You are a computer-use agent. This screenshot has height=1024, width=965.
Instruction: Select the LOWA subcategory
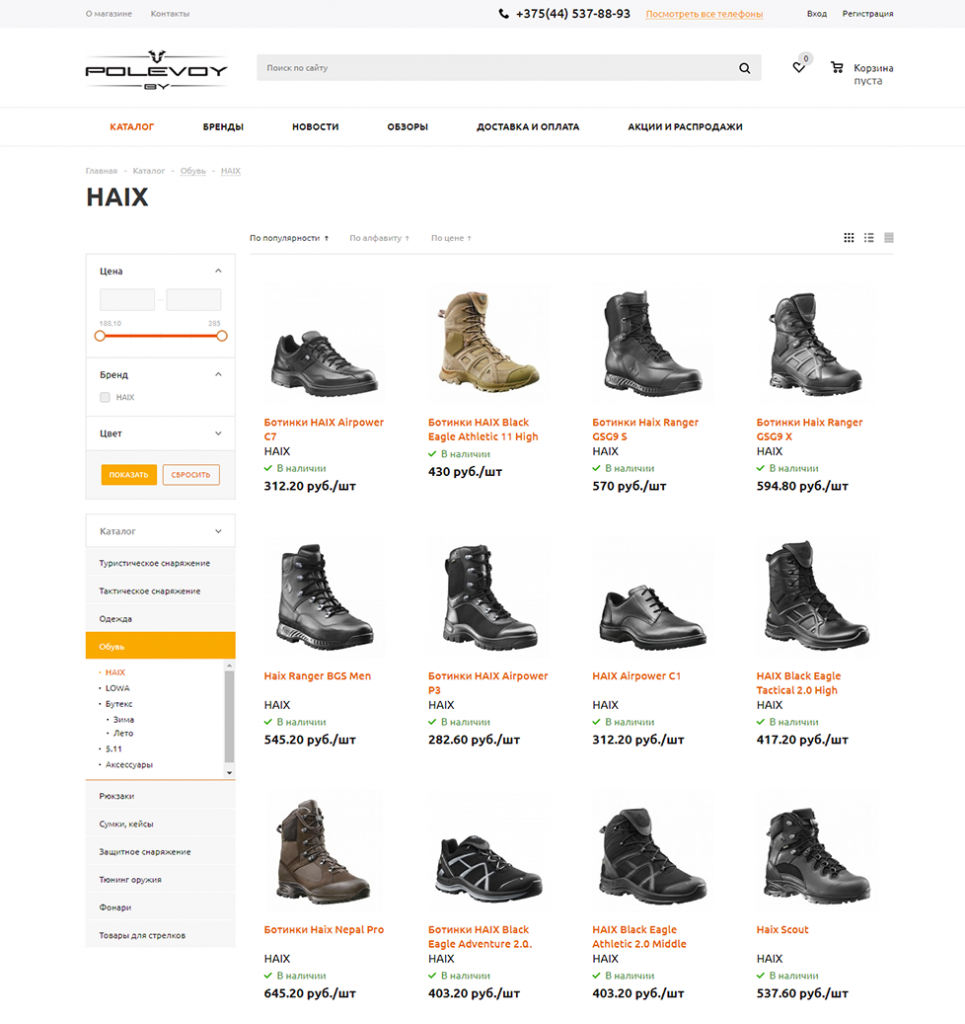(118, 688)
